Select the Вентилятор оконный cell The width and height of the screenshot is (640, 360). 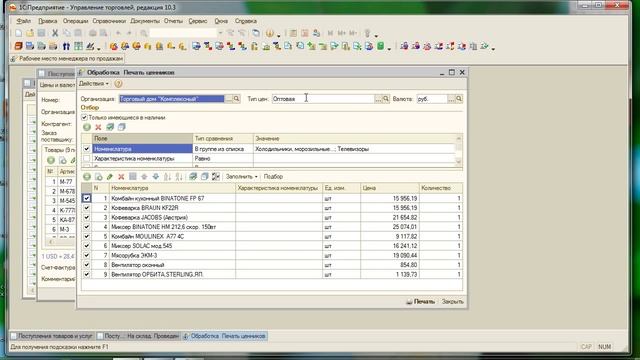point(173,265)
